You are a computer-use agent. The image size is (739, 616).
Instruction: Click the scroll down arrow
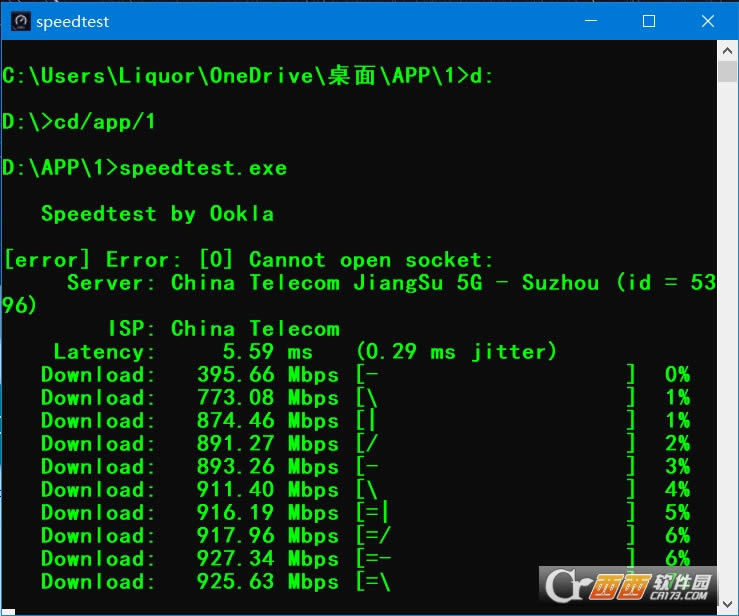[727, 604]
